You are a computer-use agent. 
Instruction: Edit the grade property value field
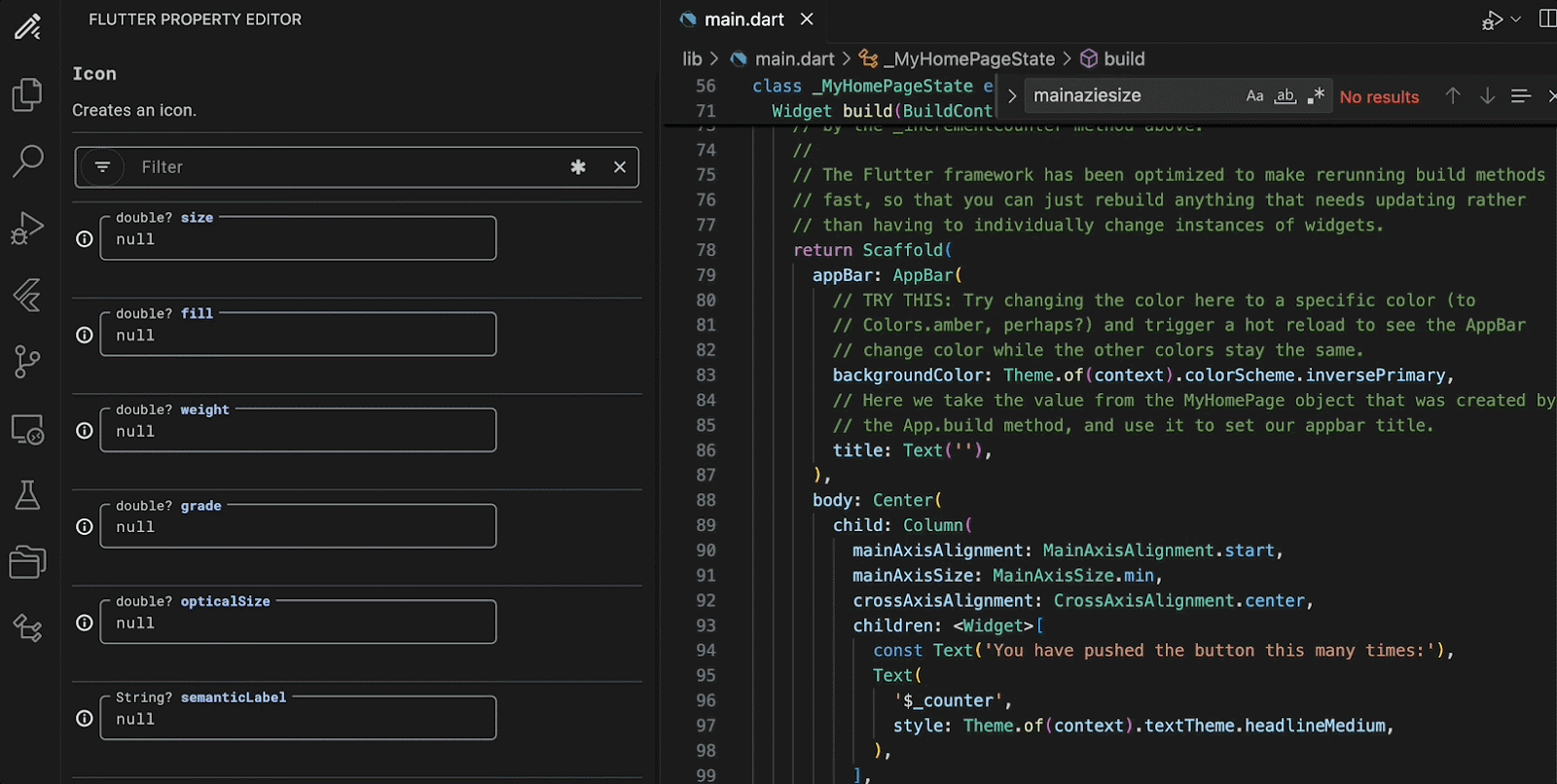coord(298,527)
